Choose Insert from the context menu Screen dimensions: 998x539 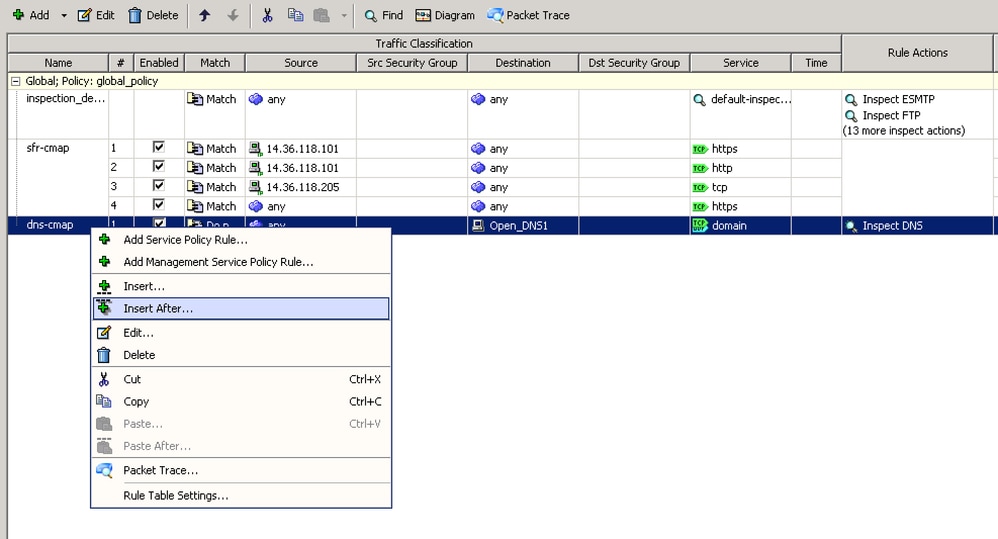(241, 286)
